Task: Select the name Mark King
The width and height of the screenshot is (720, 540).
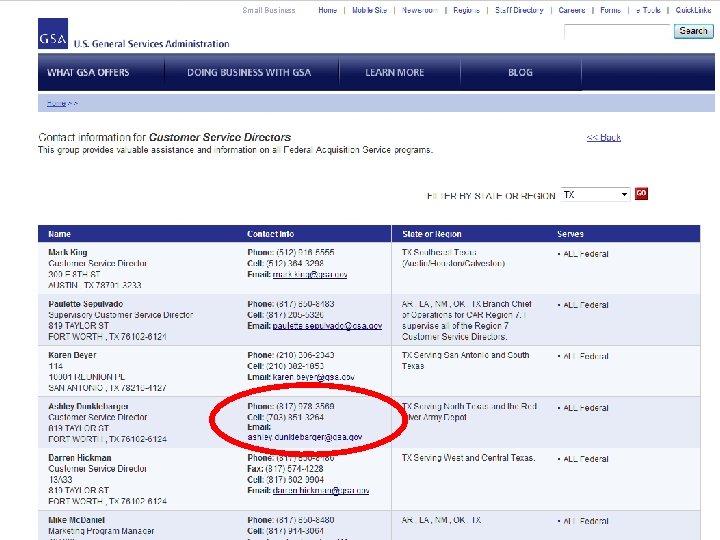Action: tap(68, 252)
